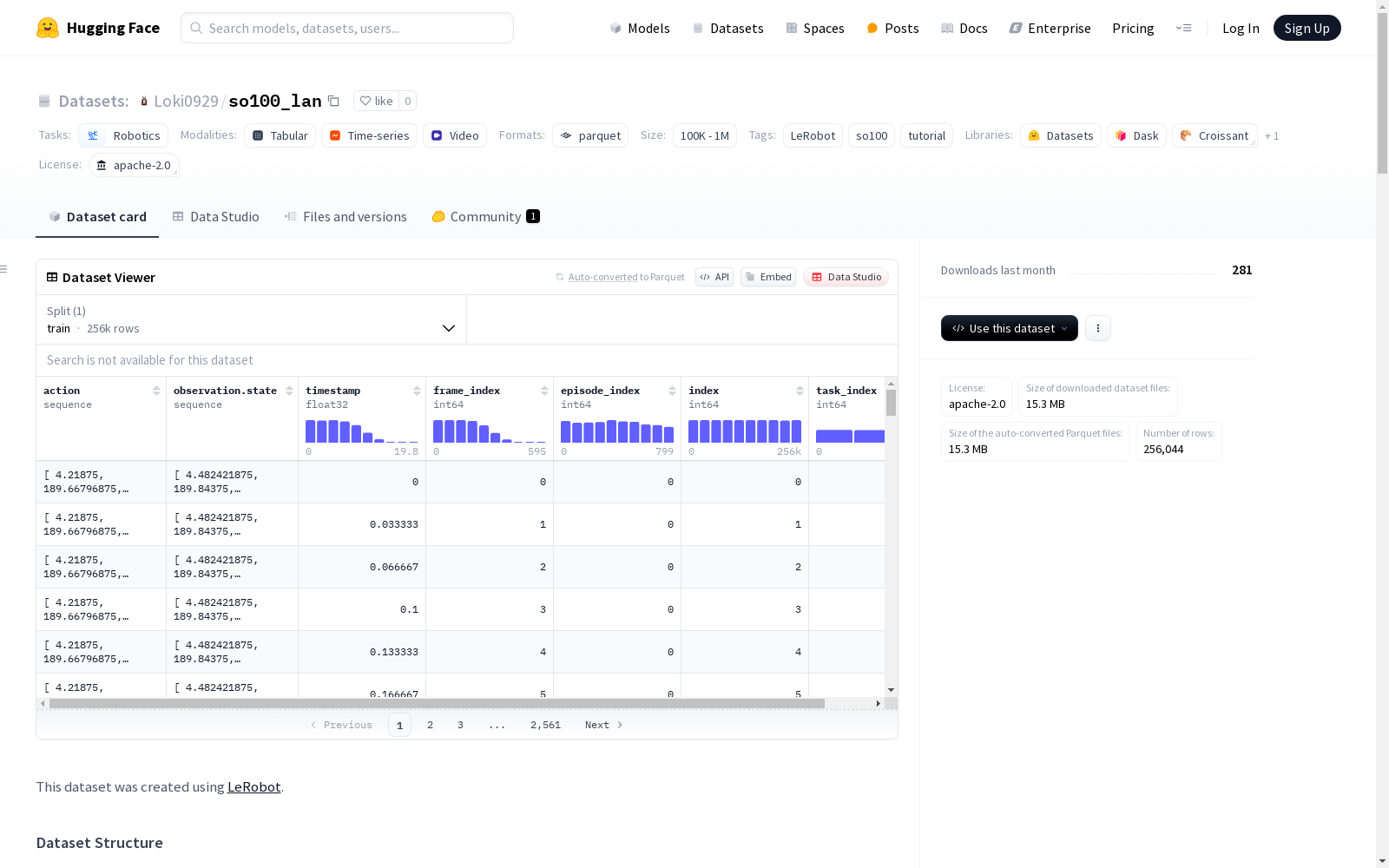Open the Embed button in viewer
Screen dimensions: 1389x868
pos(768,277)
